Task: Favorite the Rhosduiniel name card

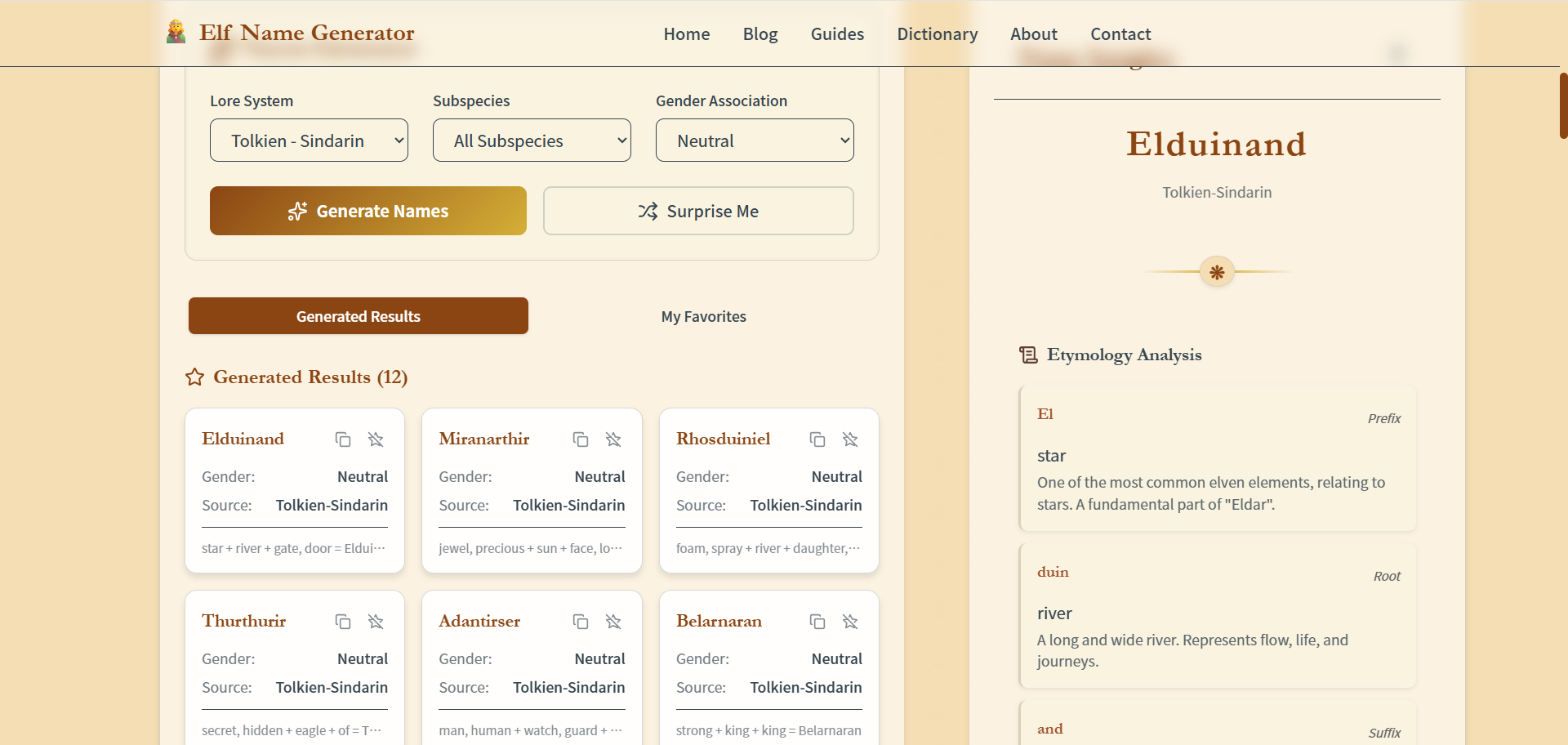Action: pos(850,439)
